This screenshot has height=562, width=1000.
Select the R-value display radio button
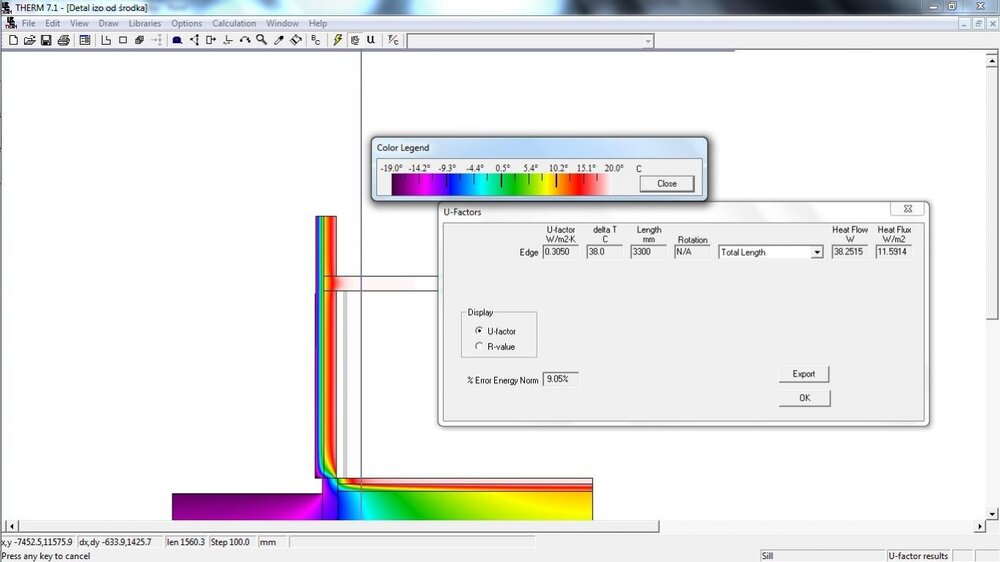coord(480,346)
